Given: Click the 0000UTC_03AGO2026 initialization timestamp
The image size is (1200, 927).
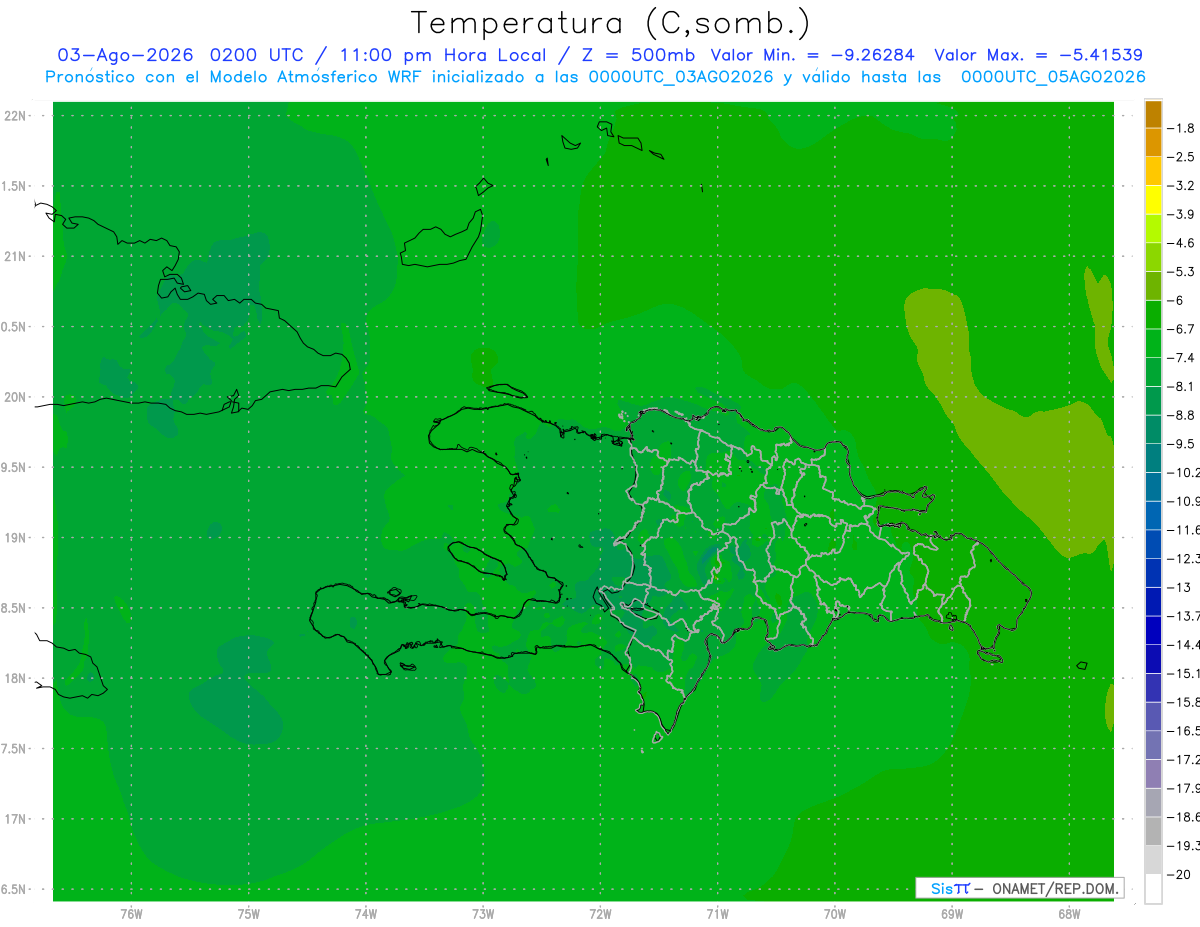Looking at the screenshot, I should point(681,77).
